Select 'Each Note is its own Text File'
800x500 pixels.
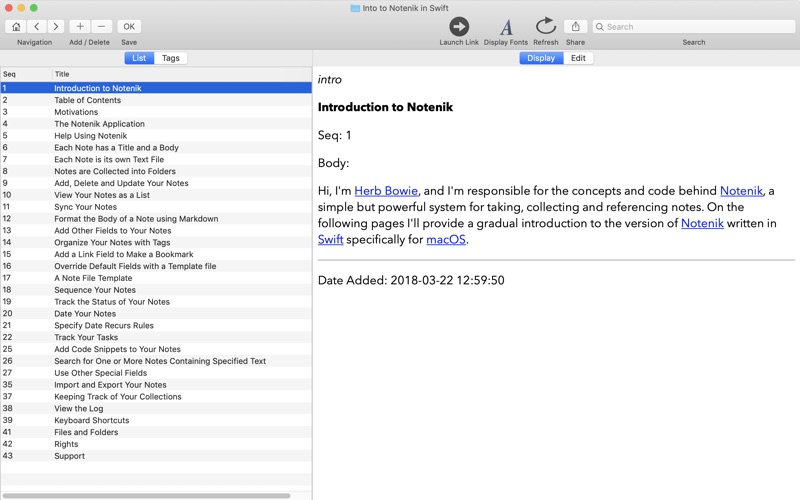point(156,159)
